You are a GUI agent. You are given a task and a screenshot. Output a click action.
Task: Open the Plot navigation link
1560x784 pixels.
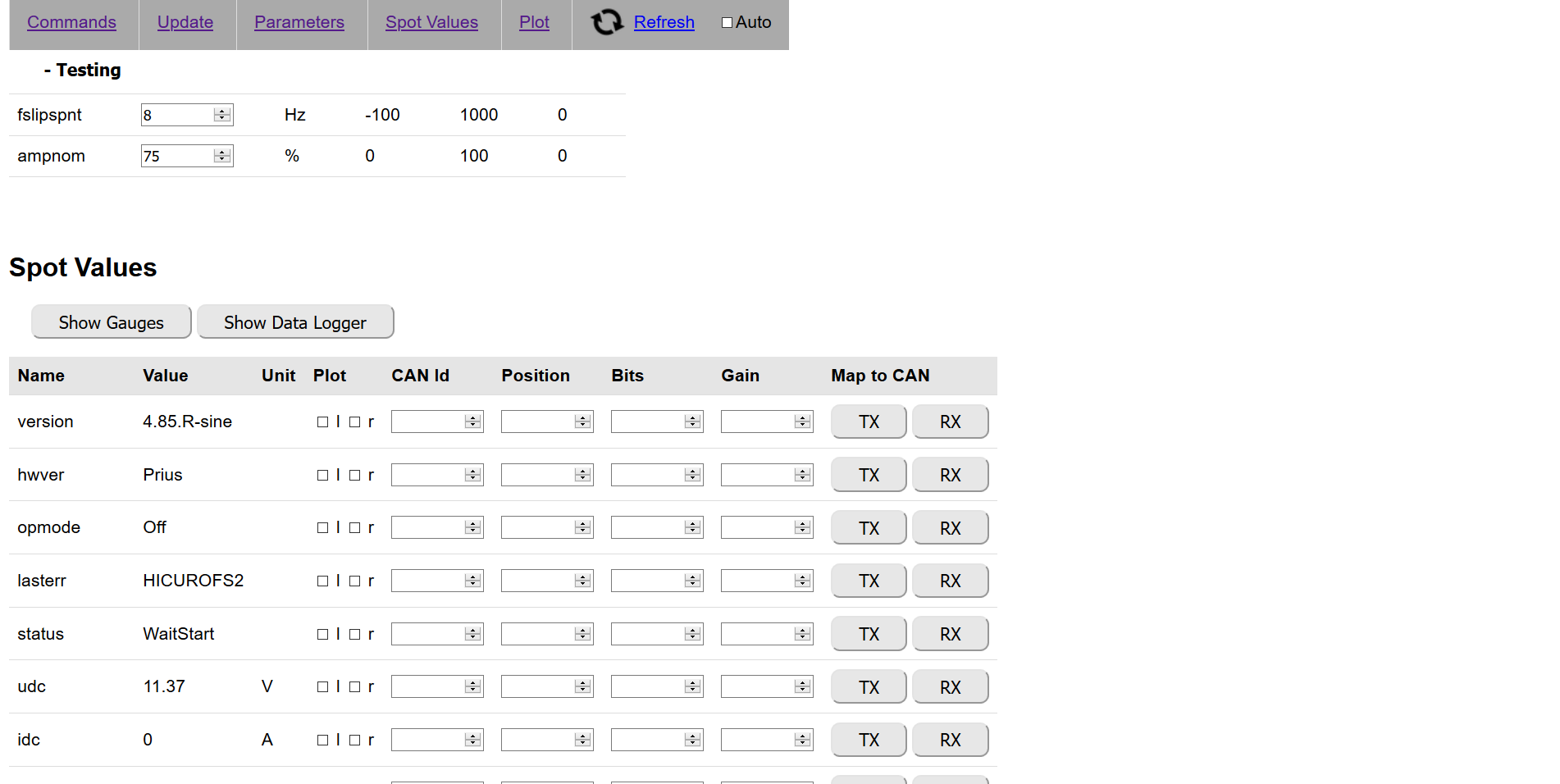534,22
